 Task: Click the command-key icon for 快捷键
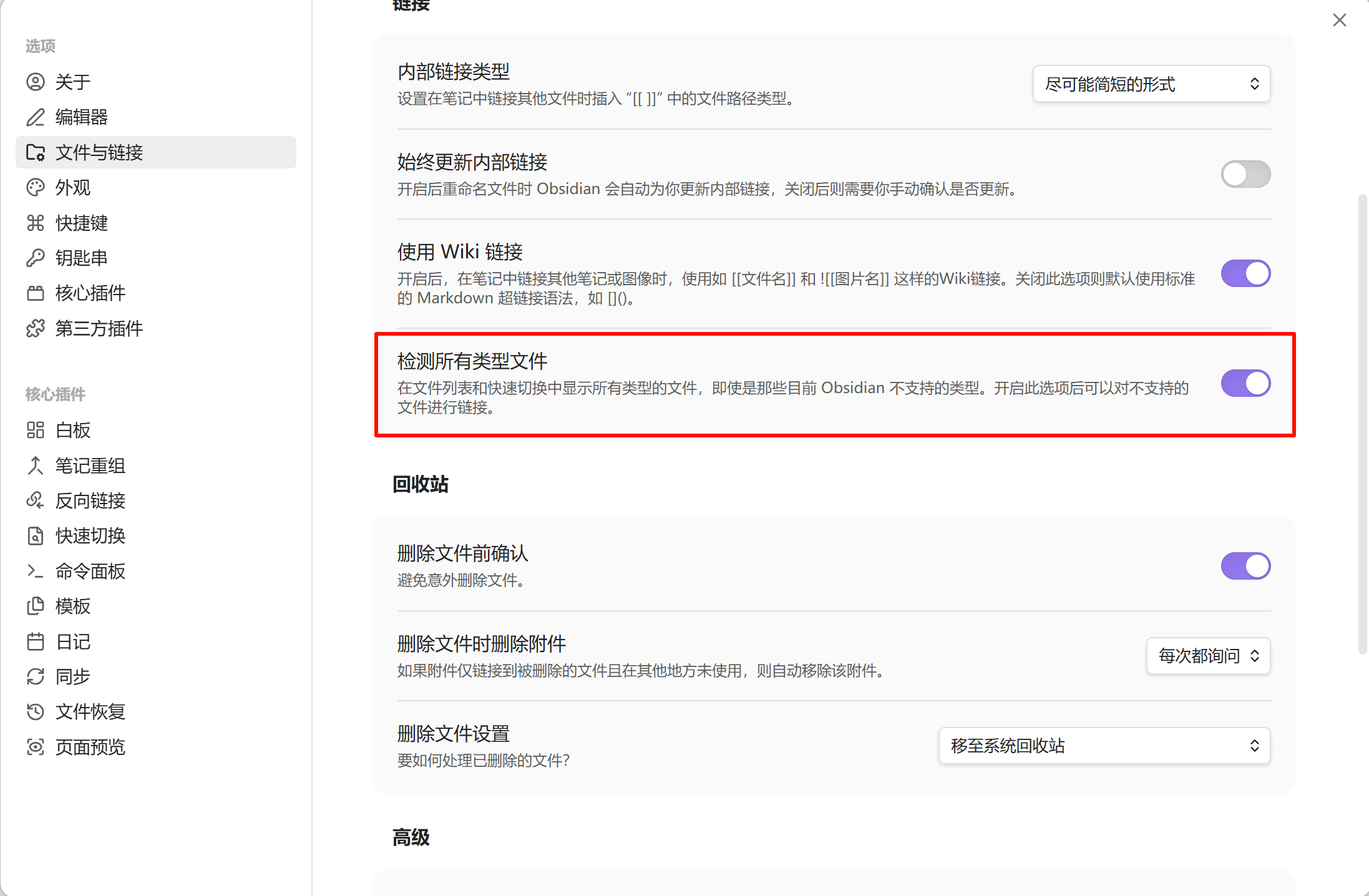(x=36, y=223)
